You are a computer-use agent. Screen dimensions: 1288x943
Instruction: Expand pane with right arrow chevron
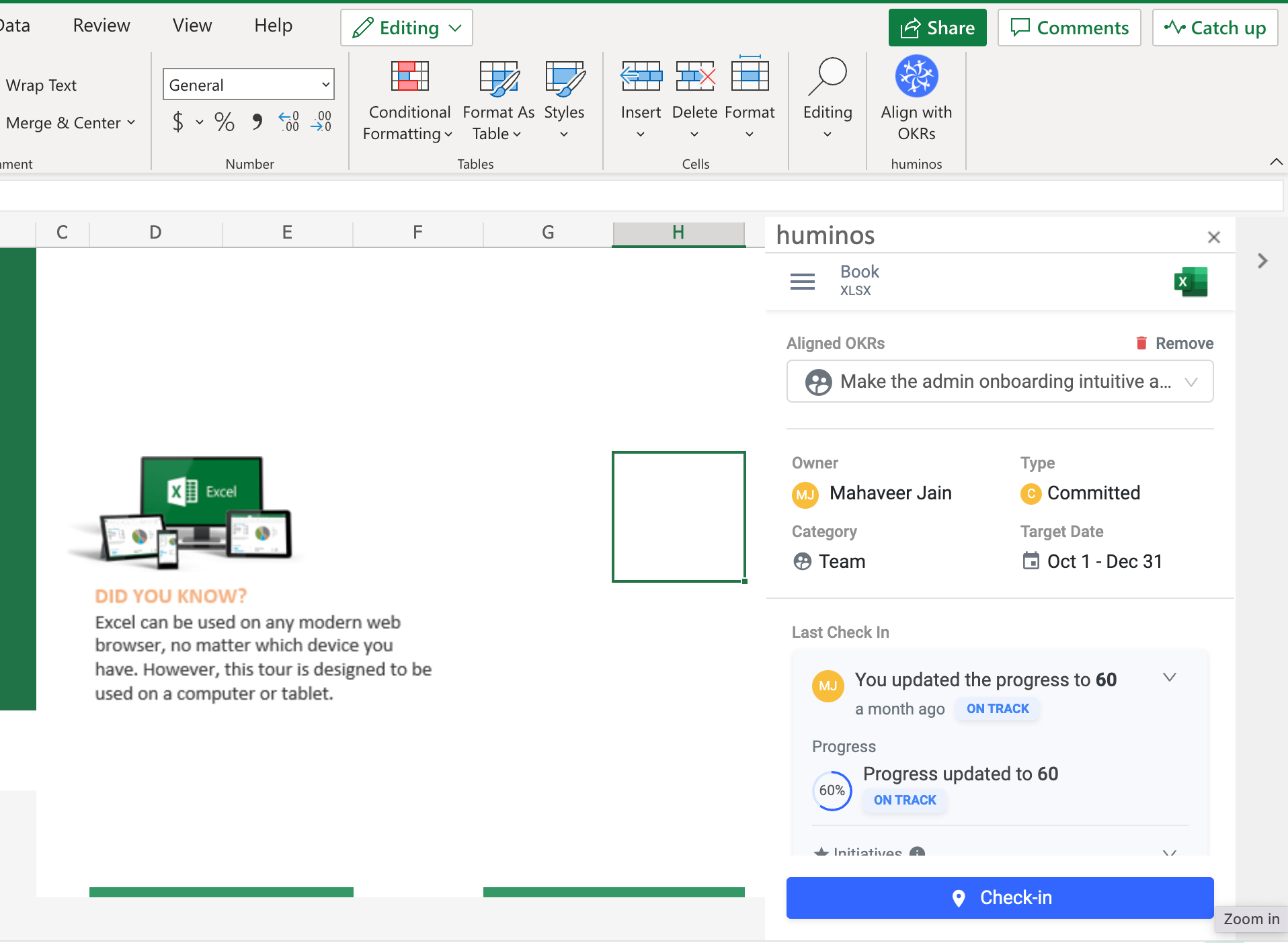coord(1262,261)
